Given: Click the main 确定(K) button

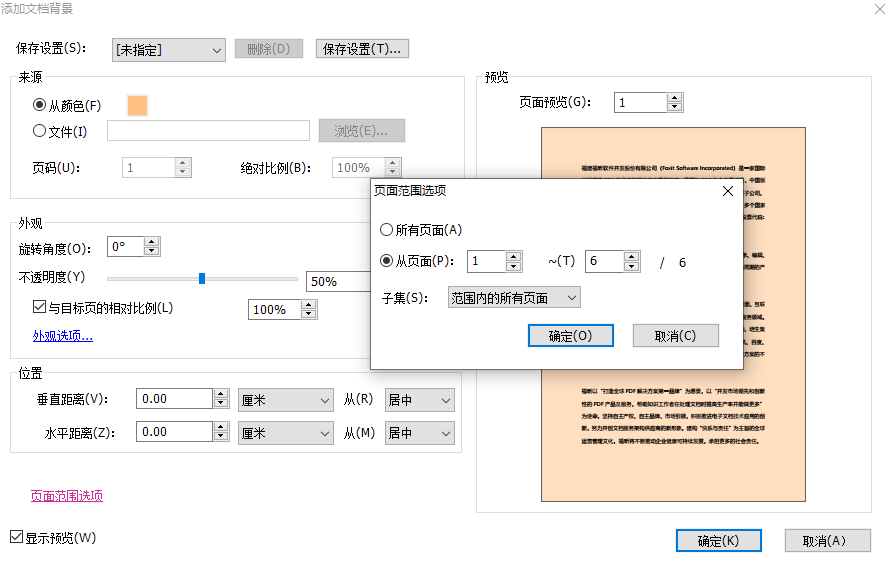Looking at the screenshot, I should (718, 541).
